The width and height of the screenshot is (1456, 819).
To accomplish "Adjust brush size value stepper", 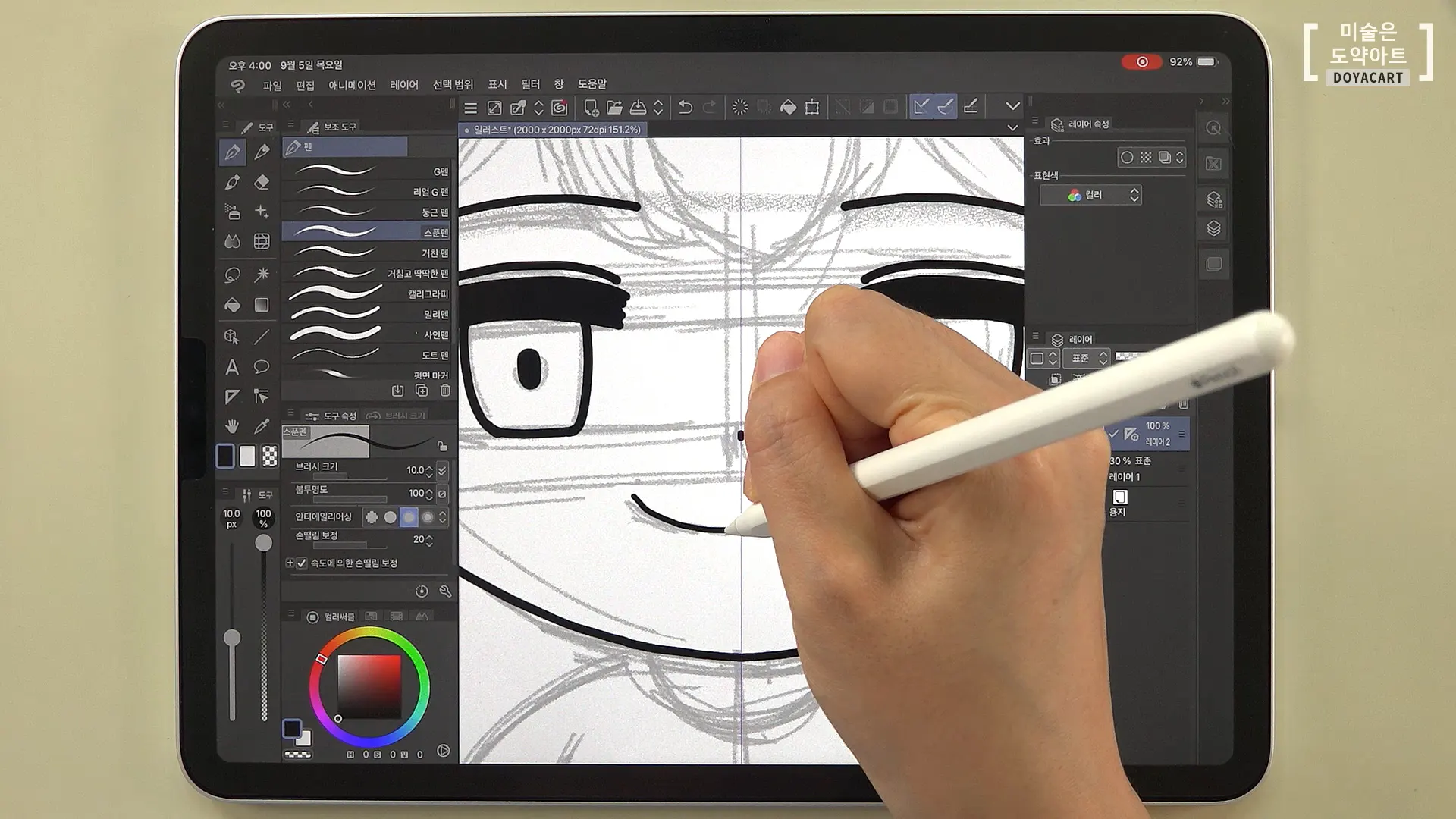I will tap(429, 471).
